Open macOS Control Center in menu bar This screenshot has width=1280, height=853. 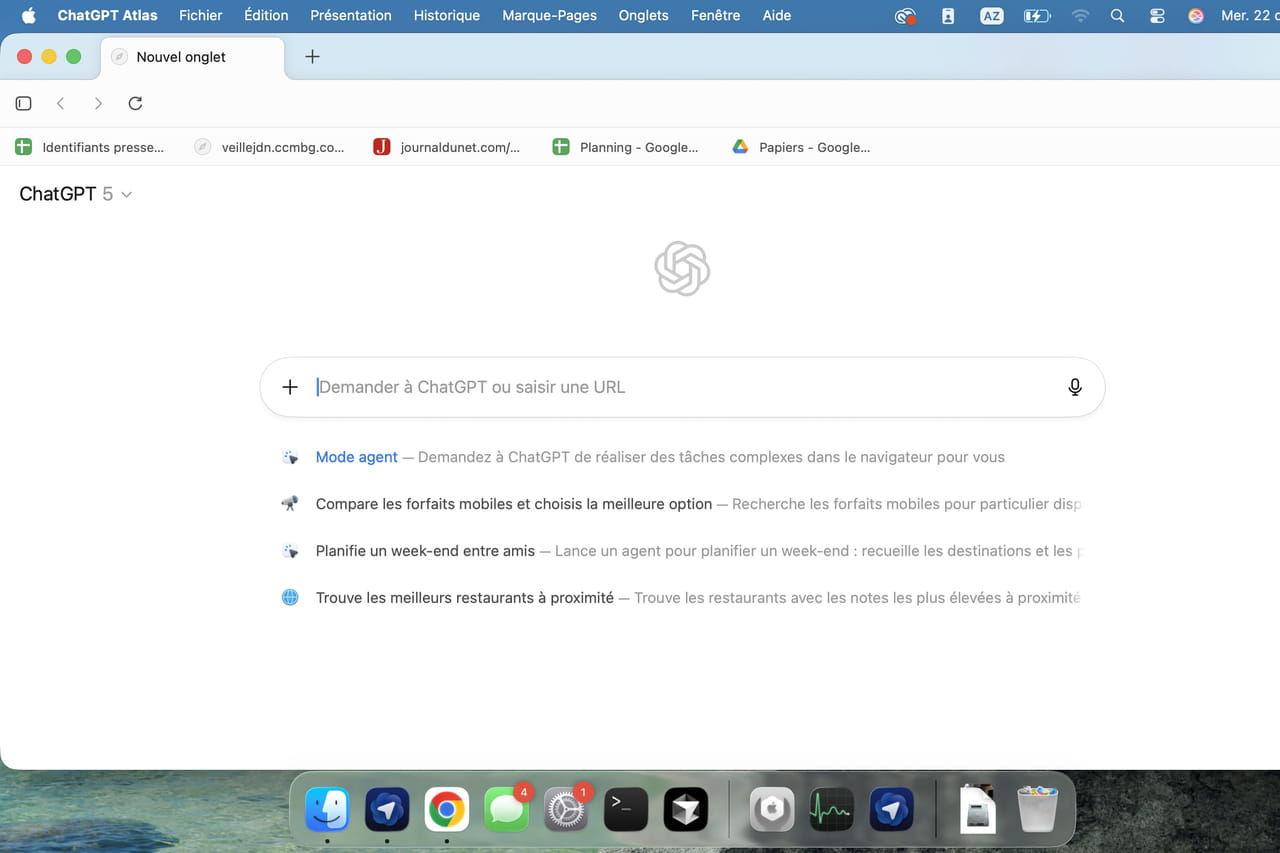click(x=1157, y=16)
